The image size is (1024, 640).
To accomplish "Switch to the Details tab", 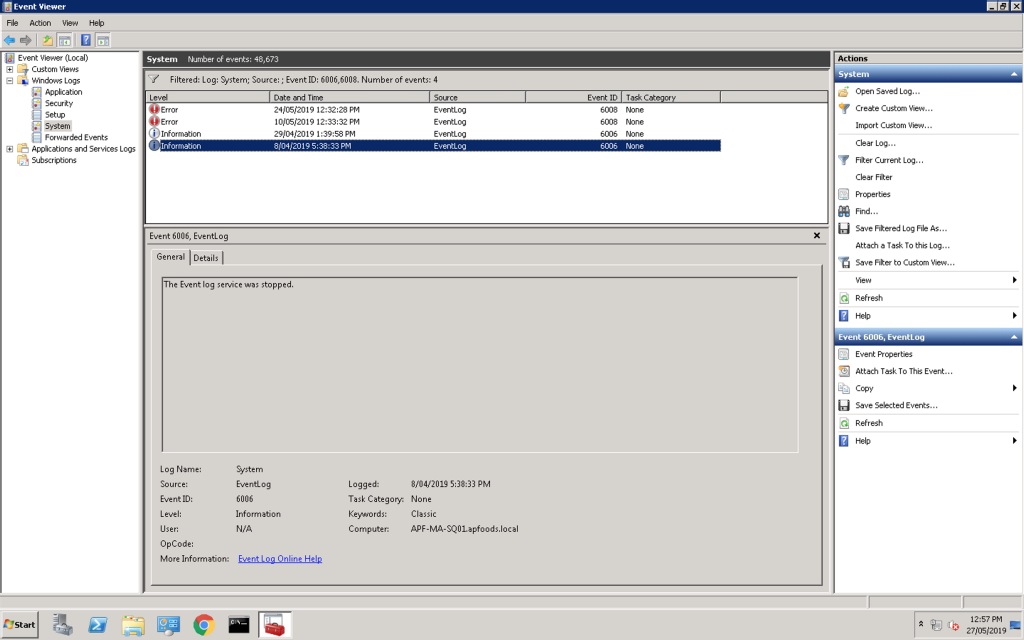I will 206,257.
